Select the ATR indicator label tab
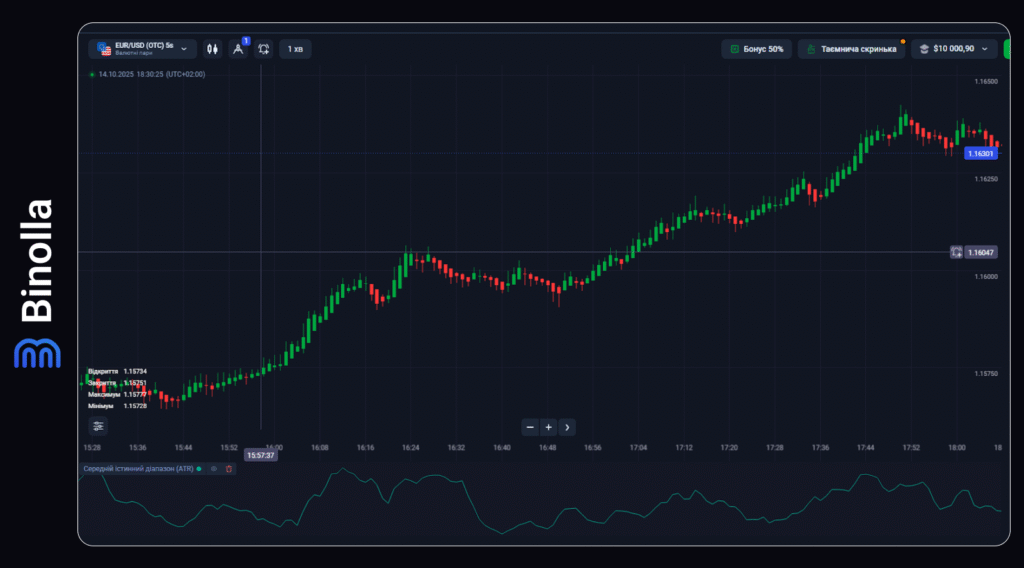 [x=138, y=468]
